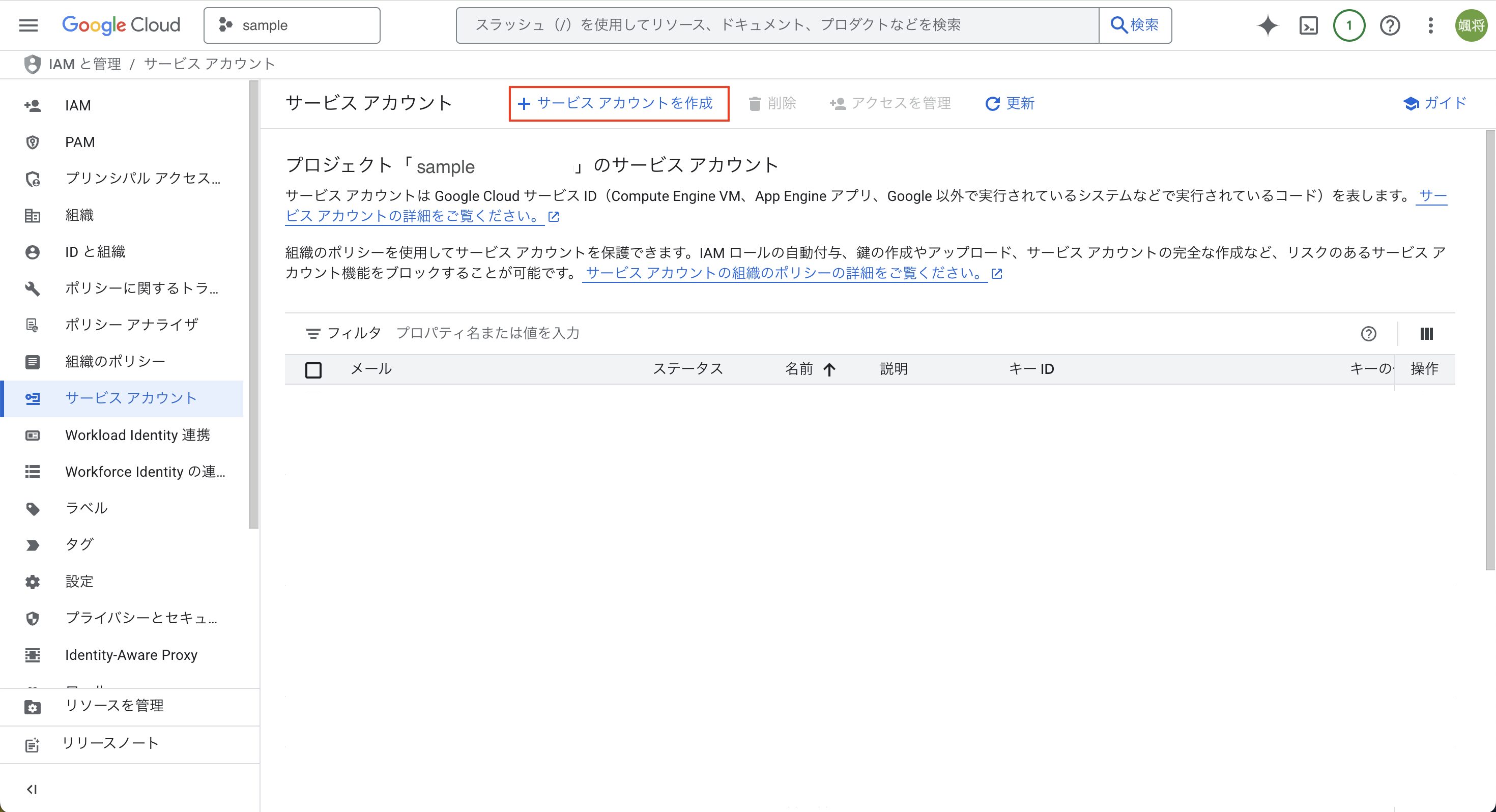Open the ガイド guide link
This screenshot has height=812, width=1496.
1435,103
